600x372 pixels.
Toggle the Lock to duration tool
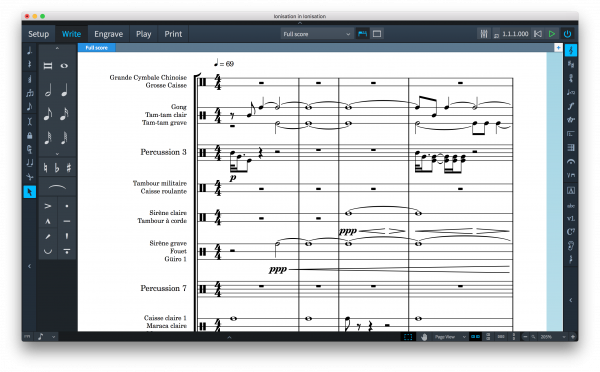click(x=29, y=135)
